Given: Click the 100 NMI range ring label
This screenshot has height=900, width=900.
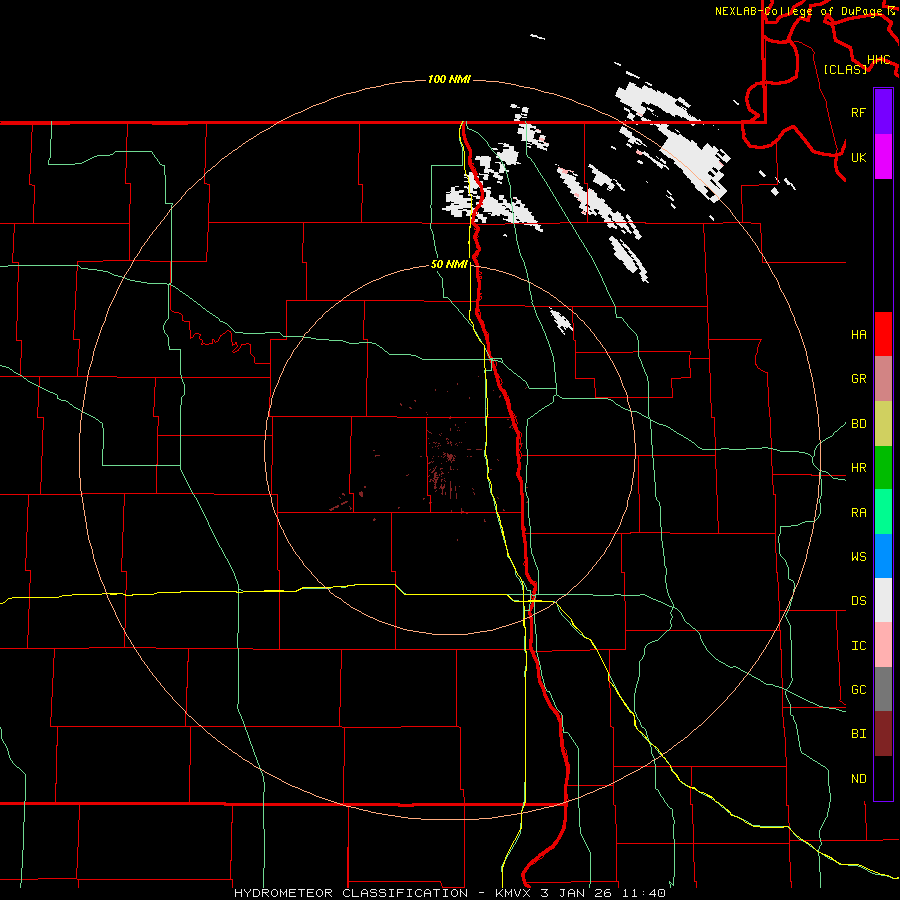Looking at the screenshot, I should click(449, 79).
